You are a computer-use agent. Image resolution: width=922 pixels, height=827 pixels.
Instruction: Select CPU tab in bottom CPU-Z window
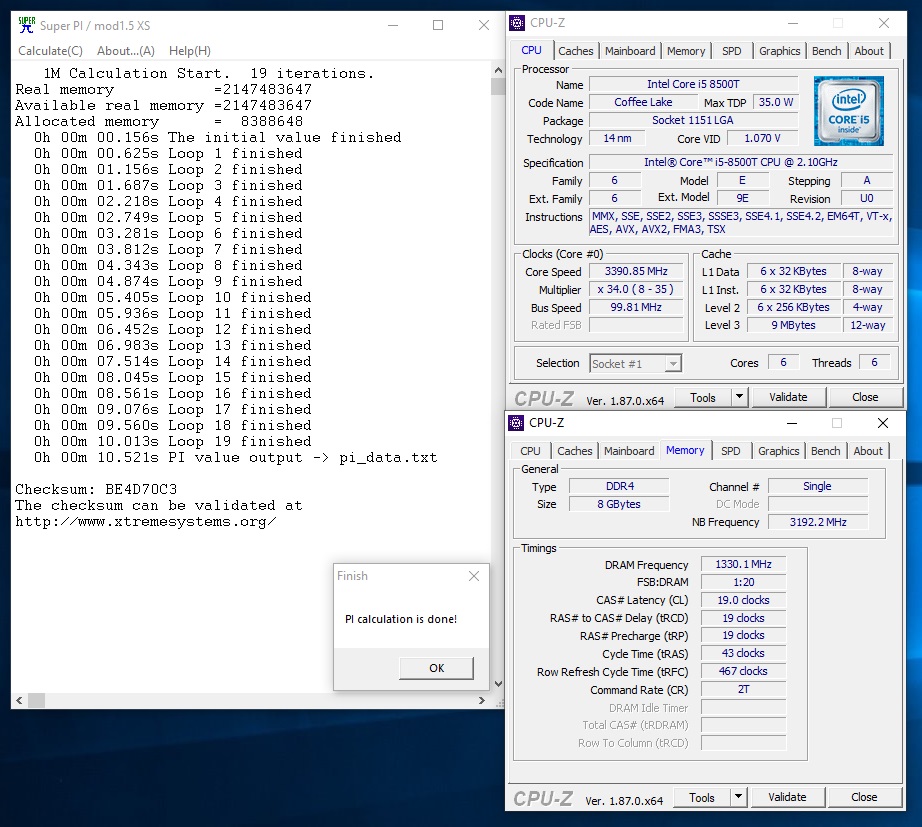(530, 451)
